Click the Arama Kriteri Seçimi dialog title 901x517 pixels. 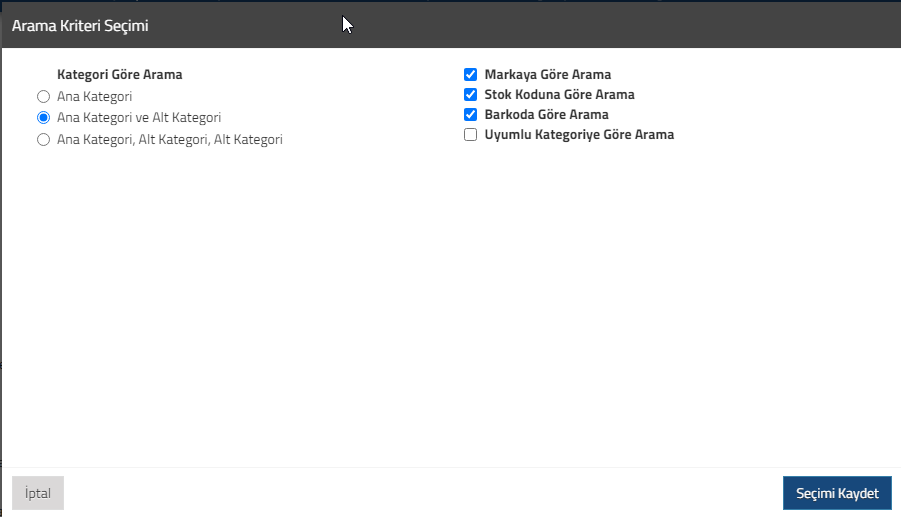(80, 26)
